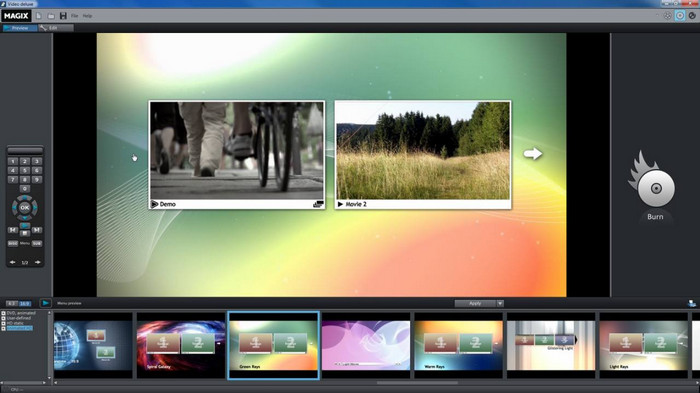Click the remote's left navigation arrow
The image size is (700, 393).
[x=14, y=207]
